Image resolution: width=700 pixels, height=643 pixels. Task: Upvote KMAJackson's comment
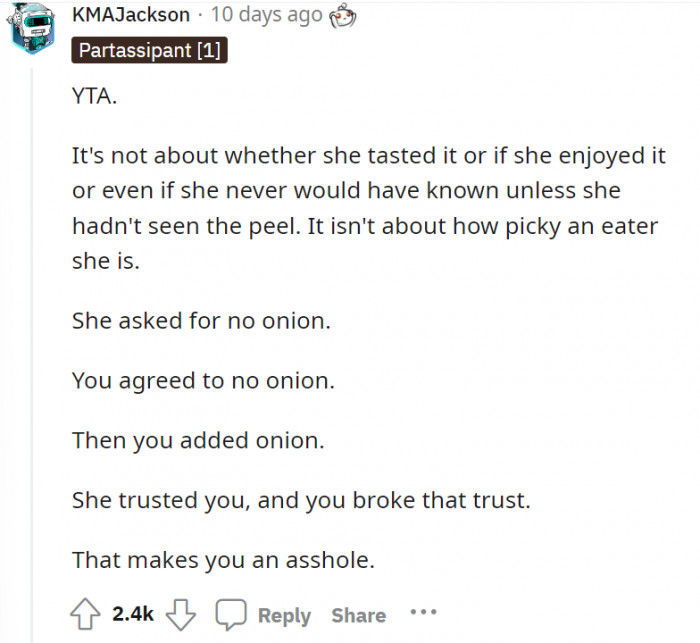point(85,613)
